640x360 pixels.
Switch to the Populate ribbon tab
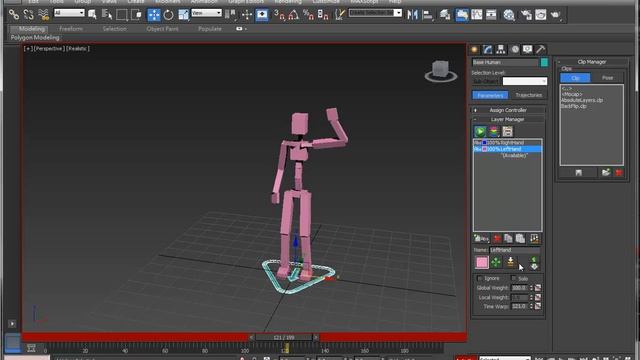click(210, 29)
